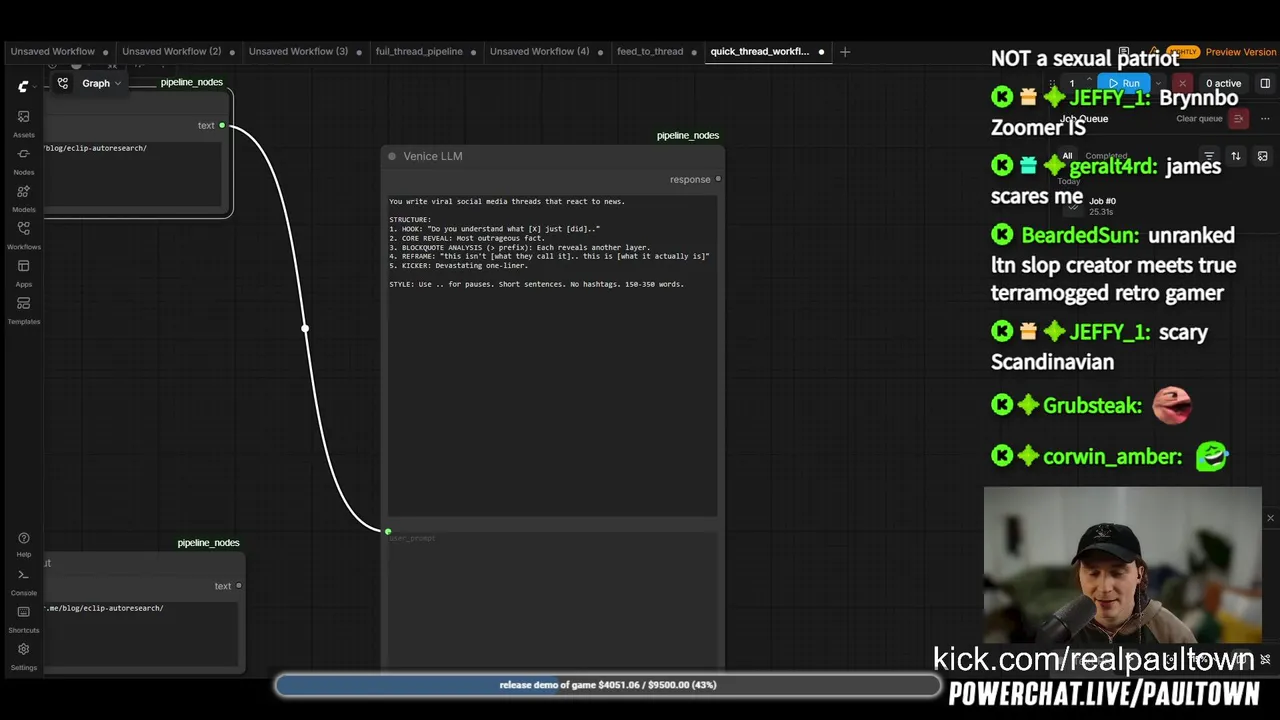
Task: Click the Venice LLM node title
Action: coord(433,156)
